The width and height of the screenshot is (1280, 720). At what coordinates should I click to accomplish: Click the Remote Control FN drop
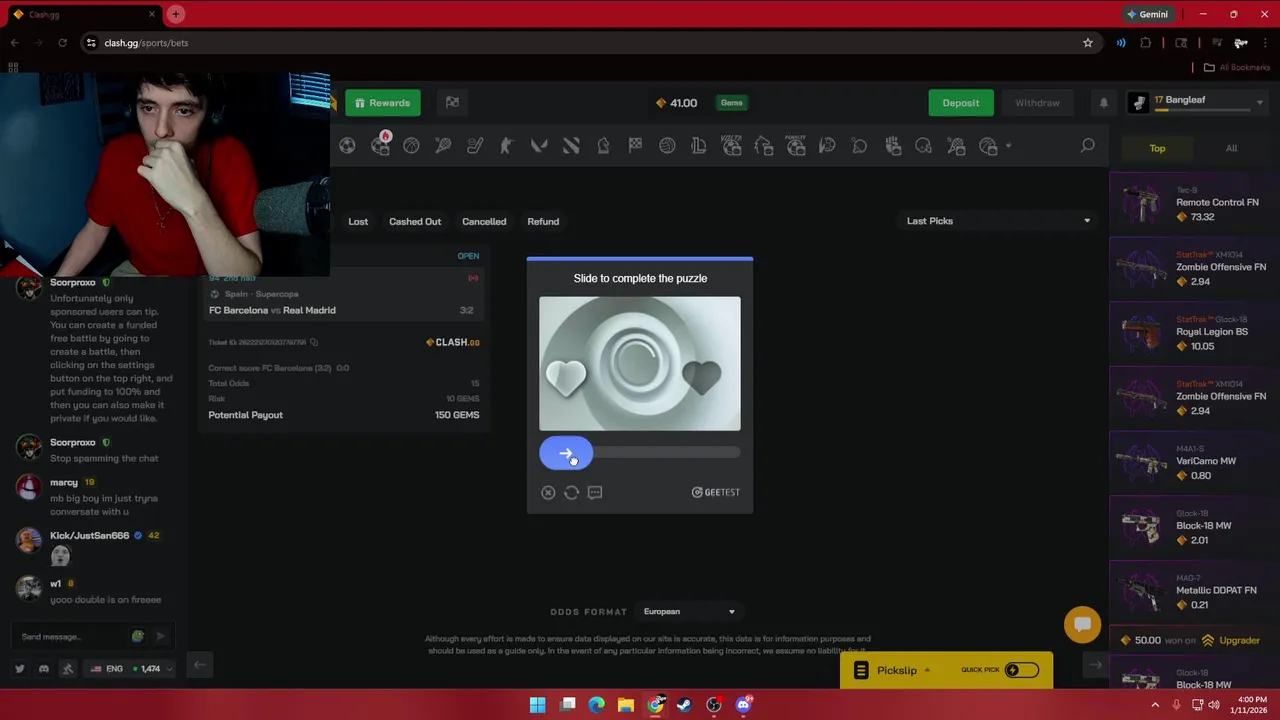1194,204
